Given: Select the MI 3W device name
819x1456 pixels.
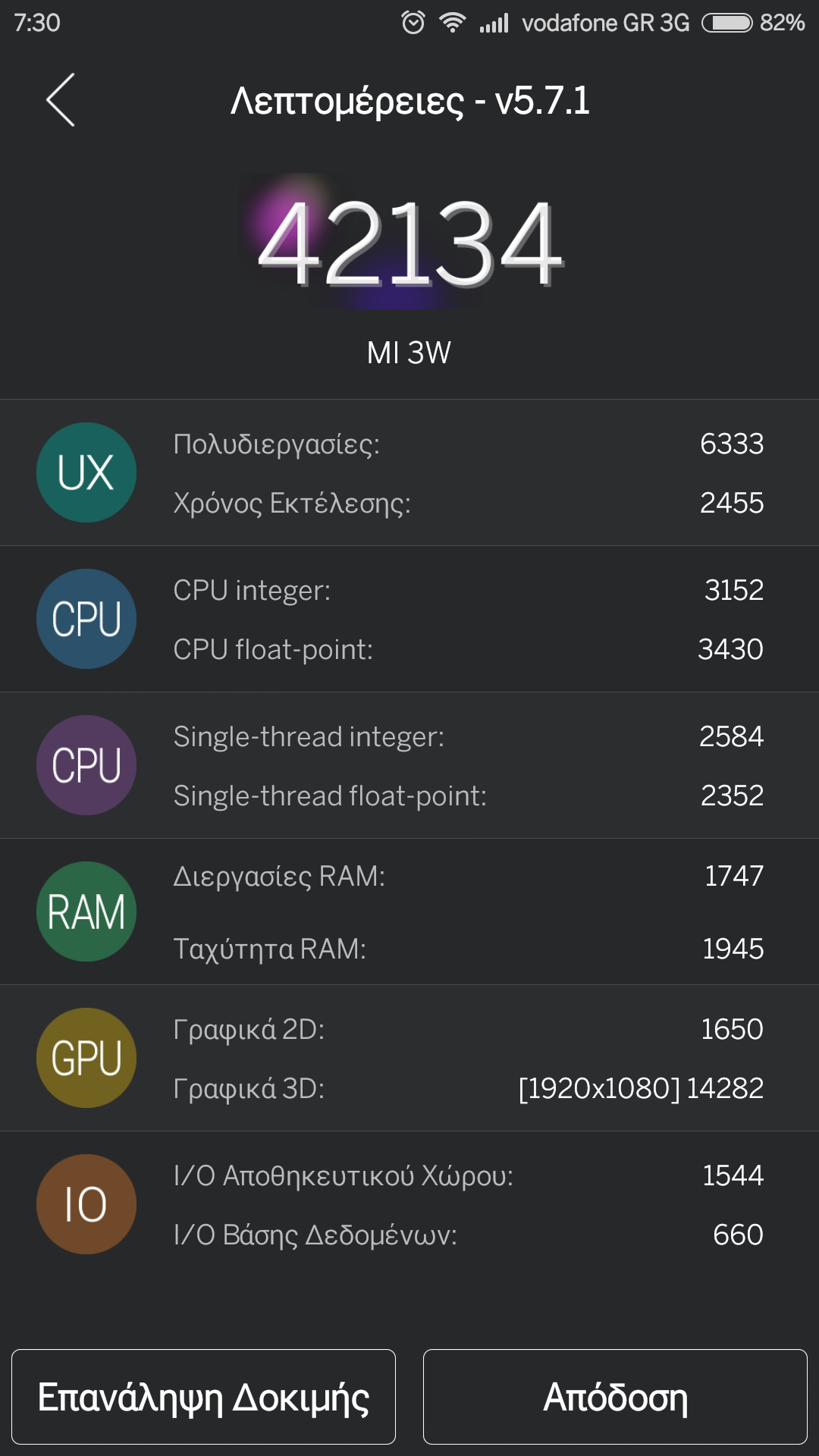Looking at the screenshot, I should click(409, 353).
